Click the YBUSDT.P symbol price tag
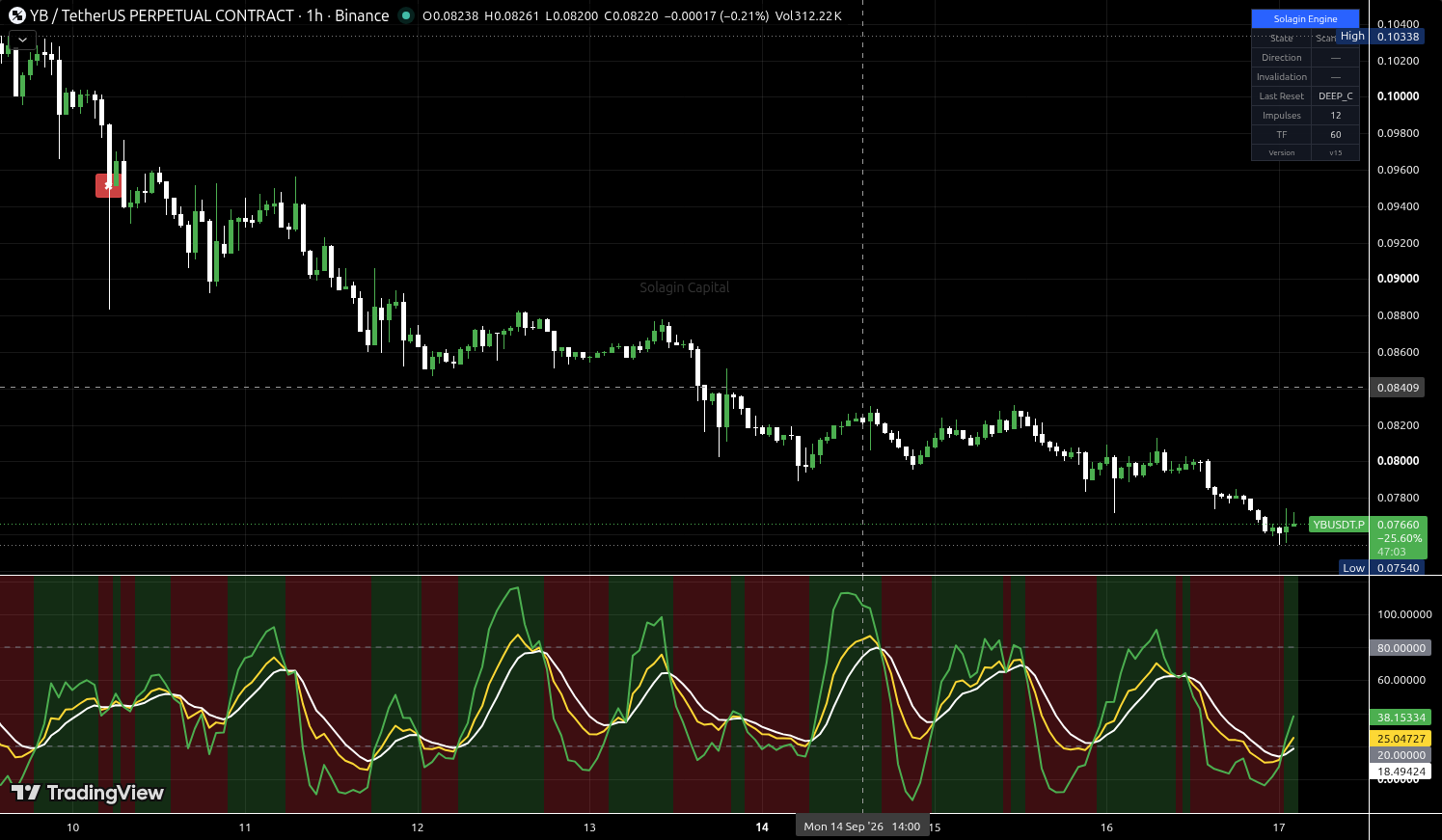1442x840 pixels. [x=1339, y=525]
